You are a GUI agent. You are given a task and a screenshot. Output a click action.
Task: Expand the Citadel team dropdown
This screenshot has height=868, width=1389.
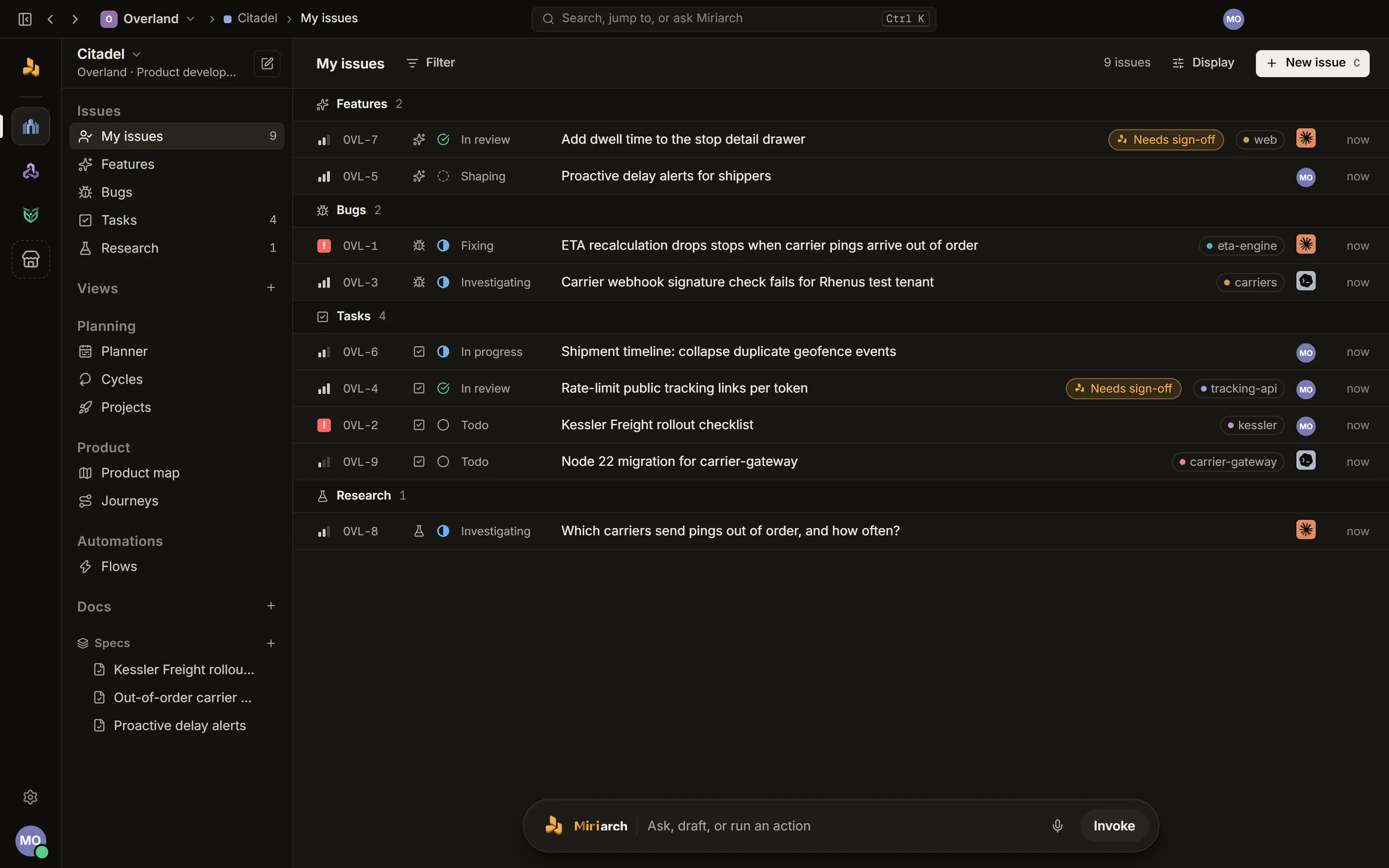pos(109,54)
